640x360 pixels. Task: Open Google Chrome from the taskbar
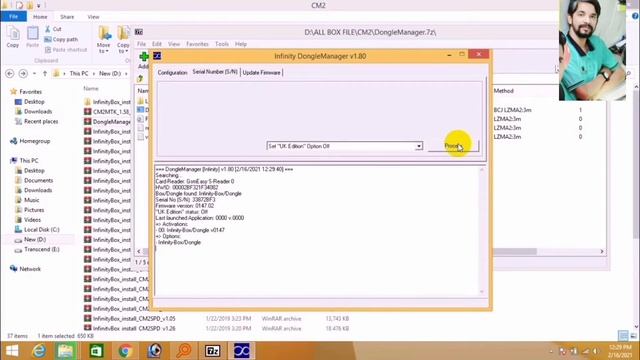pos(125,351)
